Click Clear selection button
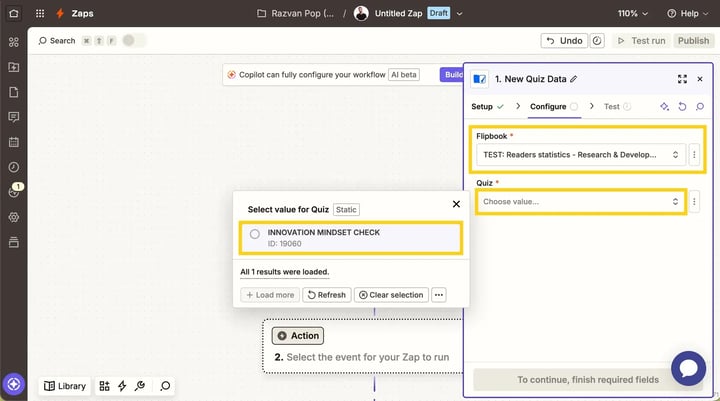This screenshot has width=720, height=401. point(391,295)
